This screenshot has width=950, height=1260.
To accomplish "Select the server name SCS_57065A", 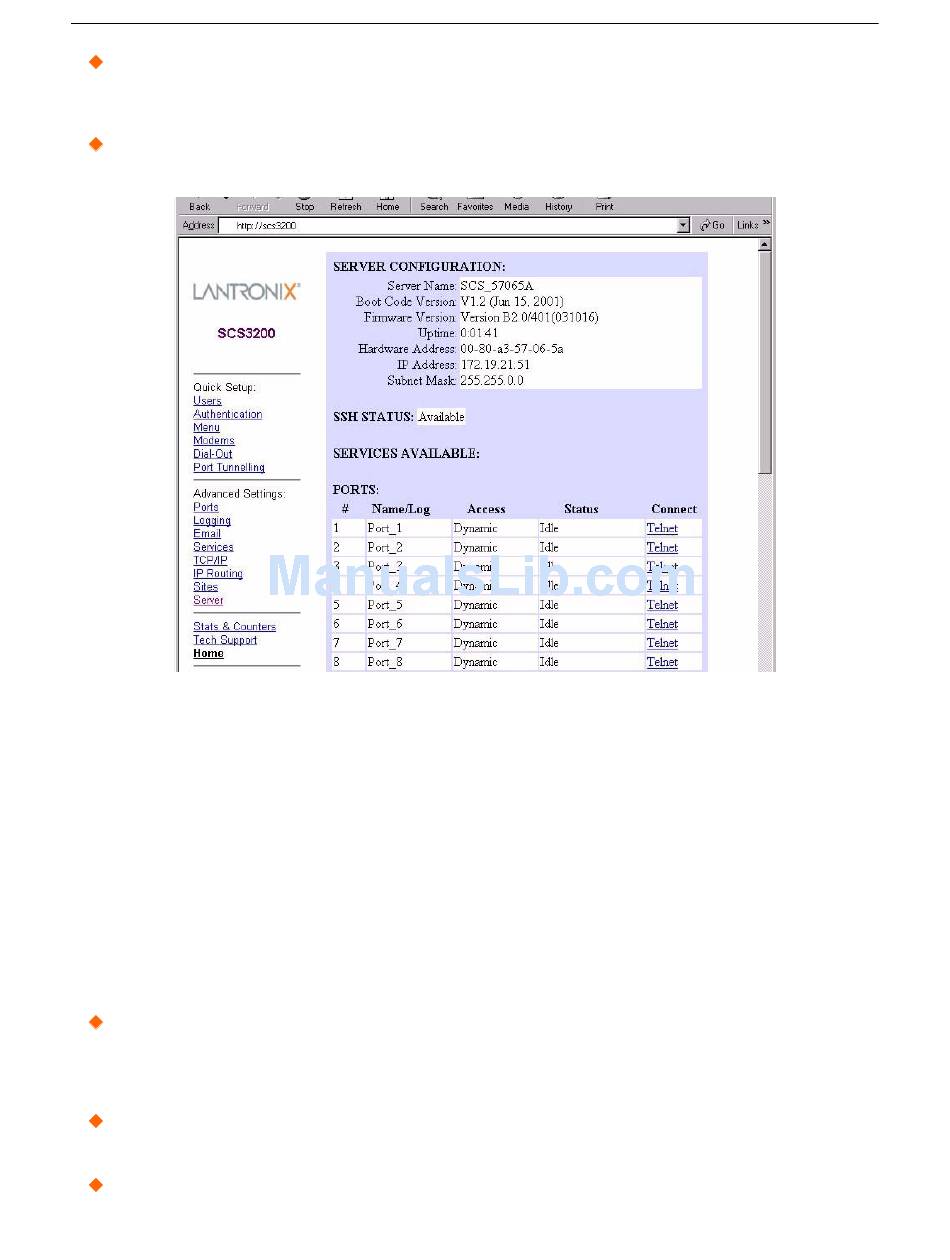I will [x=497, y=286].
